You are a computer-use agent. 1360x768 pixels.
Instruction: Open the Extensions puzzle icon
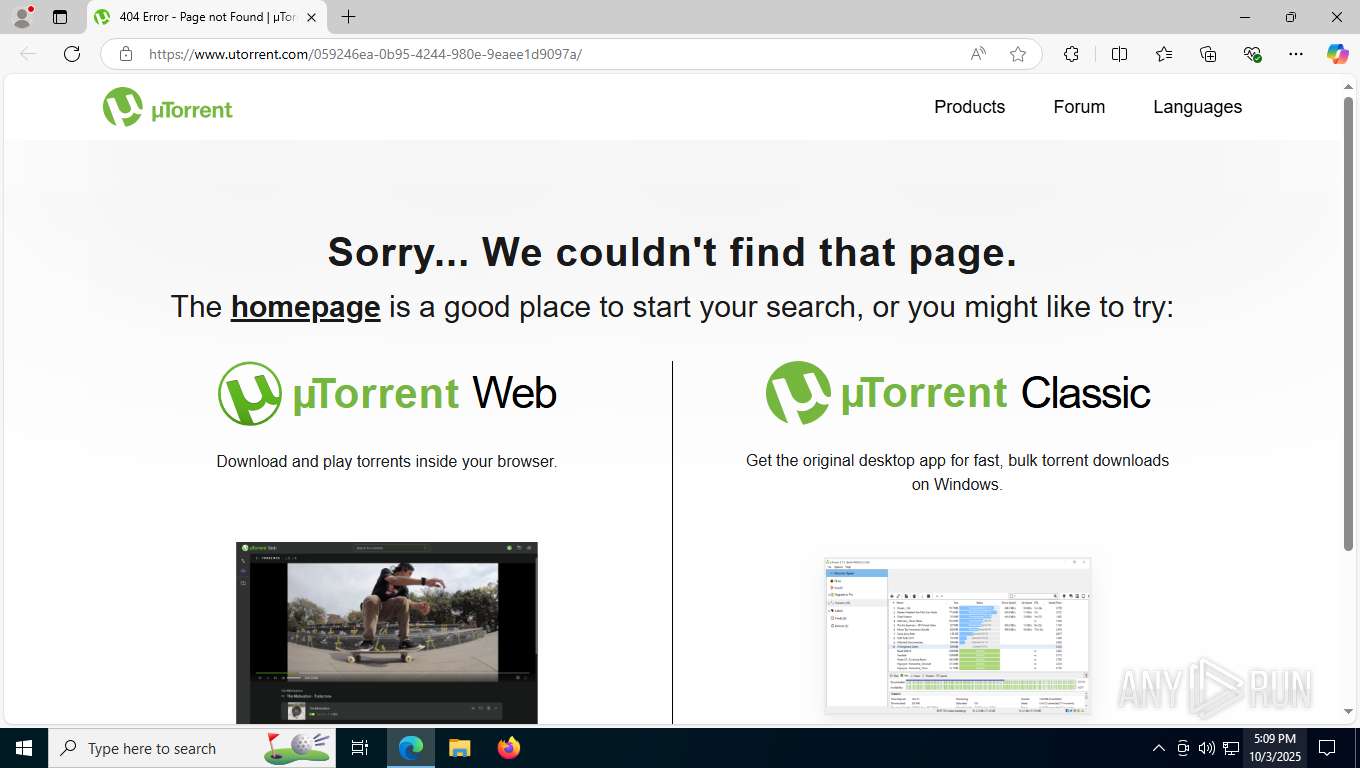(1071, 54)
